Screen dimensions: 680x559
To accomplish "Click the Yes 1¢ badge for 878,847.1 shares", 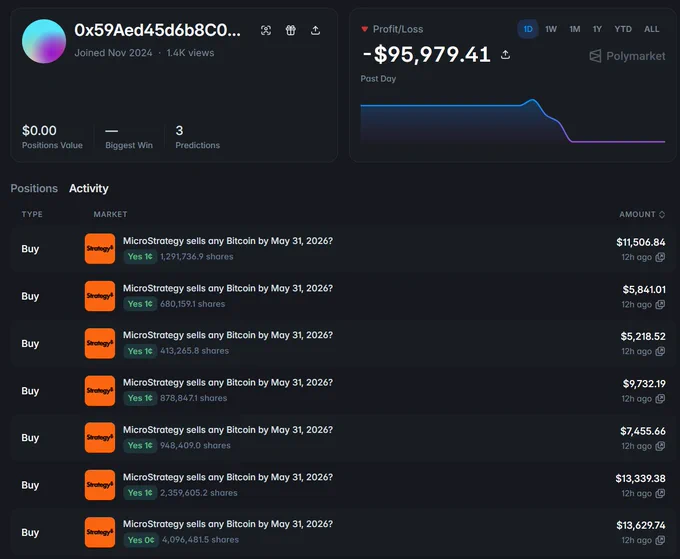I will click(140, 398).
